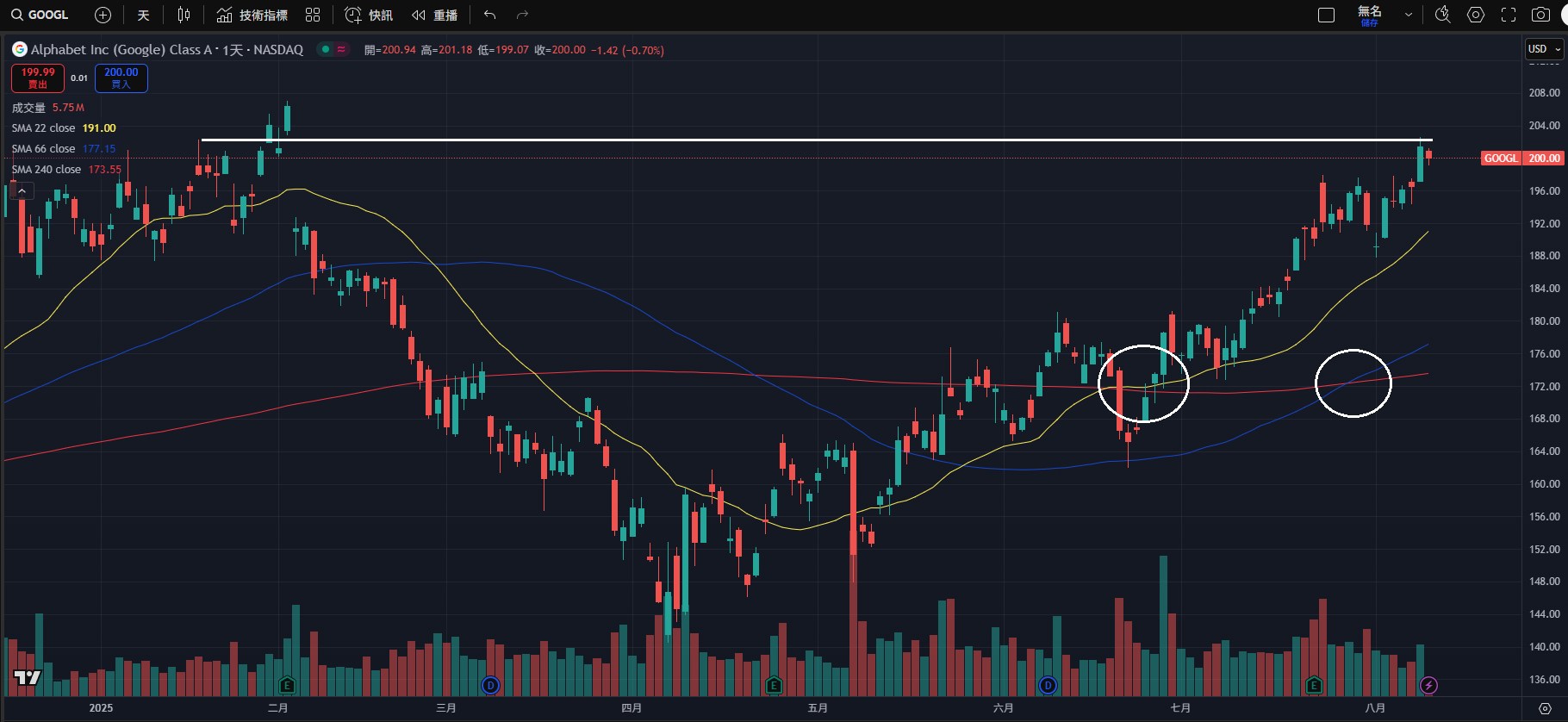The height and width of the screenshot is (722, 1568).
Task: Create an alert with 快訊 button
Action: point(369,15)
